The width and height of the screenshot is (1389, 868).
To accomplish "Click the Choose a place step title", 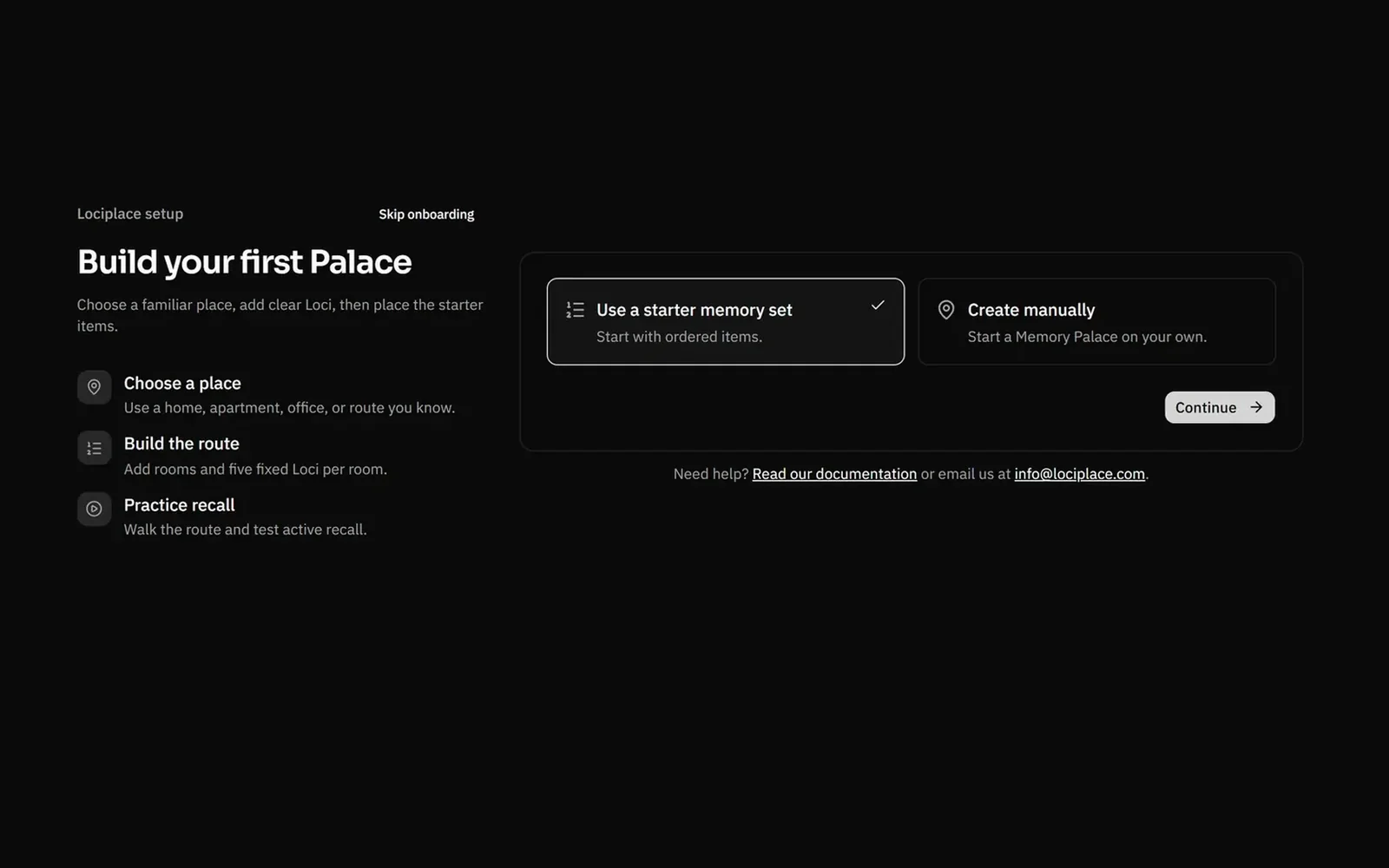I will click(x=182, y=384).
